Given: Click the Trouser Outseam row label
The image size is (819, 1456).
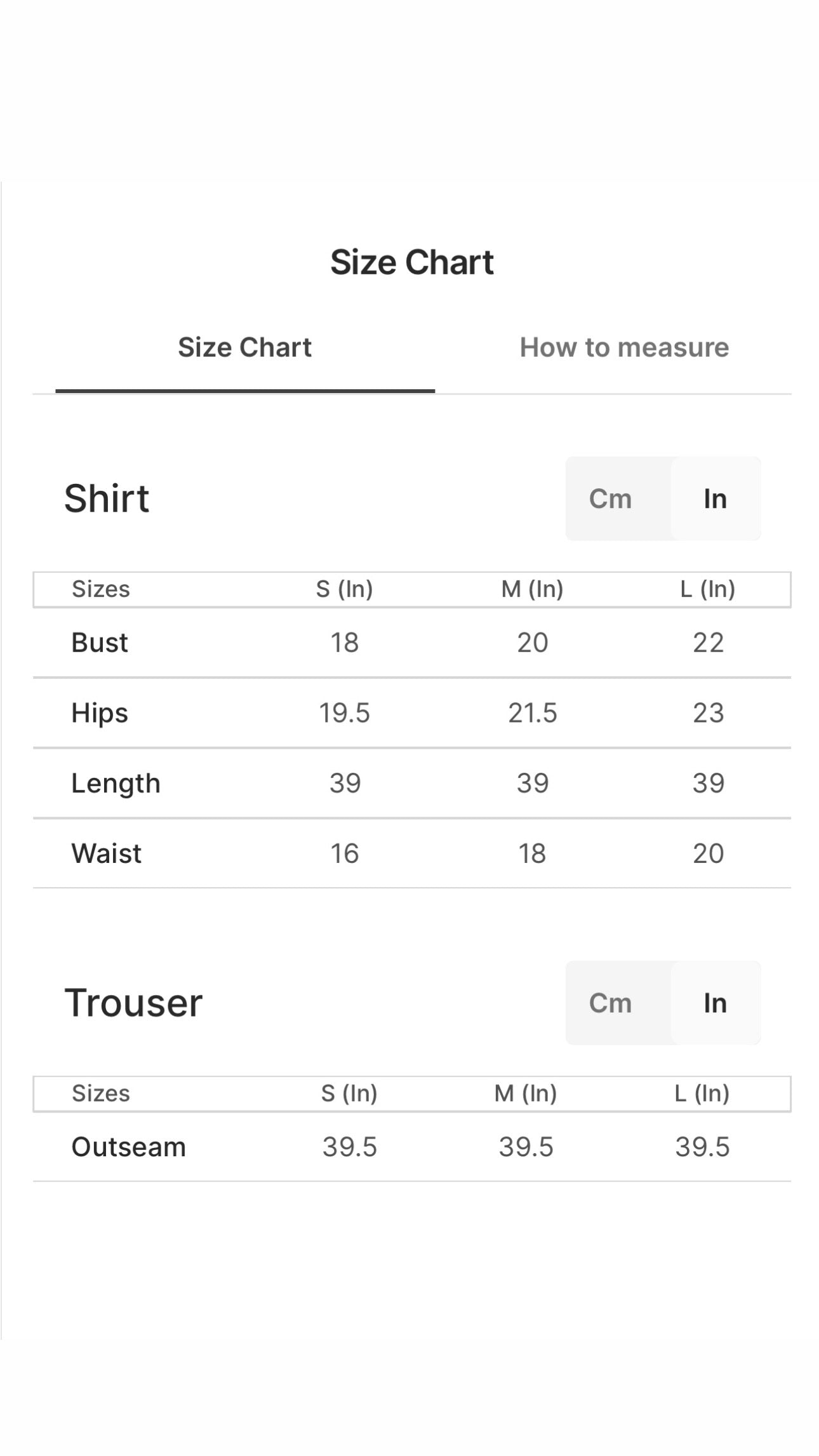Looking at the screenshot, I should [x=128, y=1147].
